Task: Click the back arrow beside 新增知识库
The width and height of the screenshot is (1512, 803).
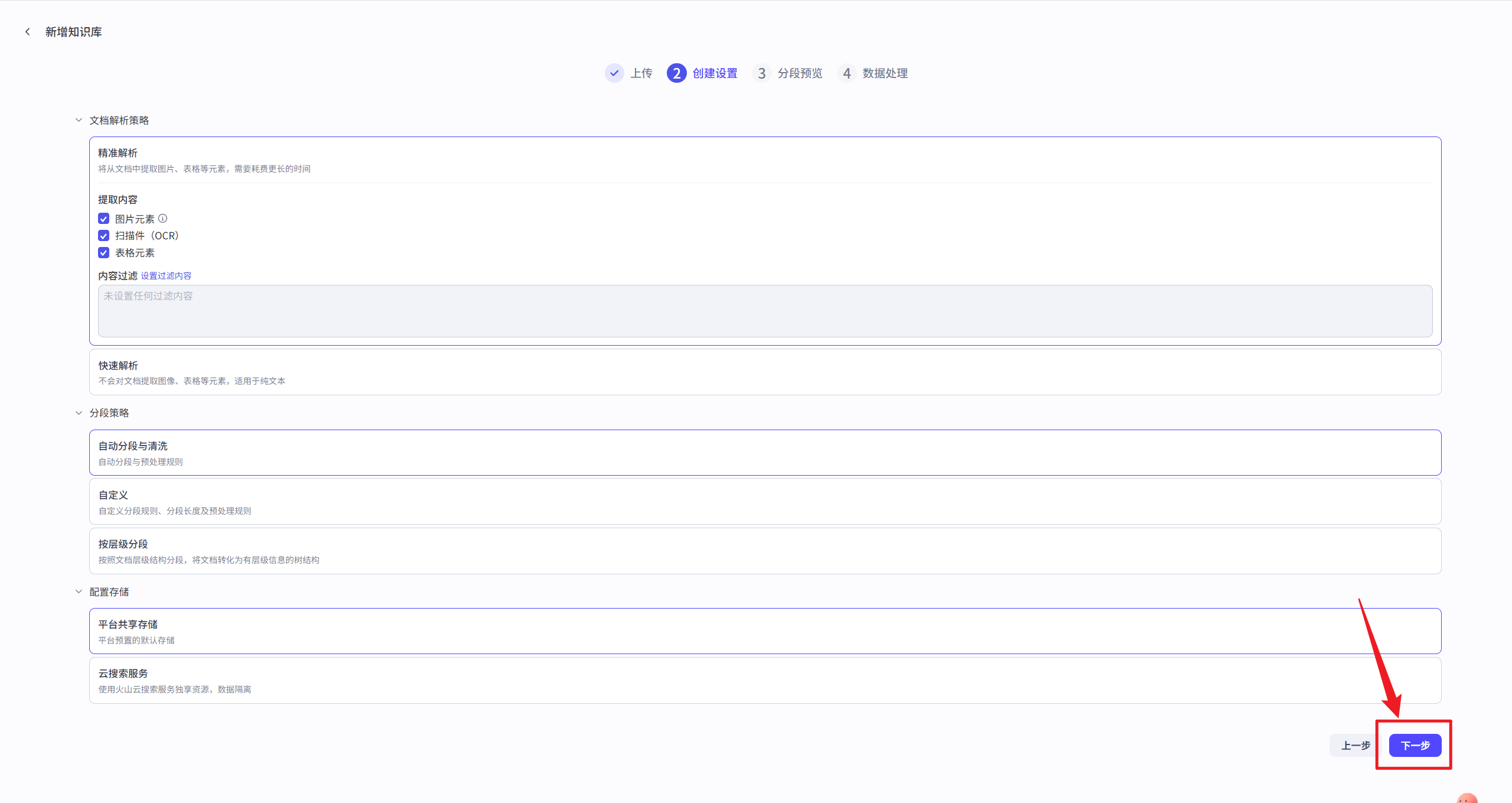Action: pyautogui.click(x=27, y=32)
